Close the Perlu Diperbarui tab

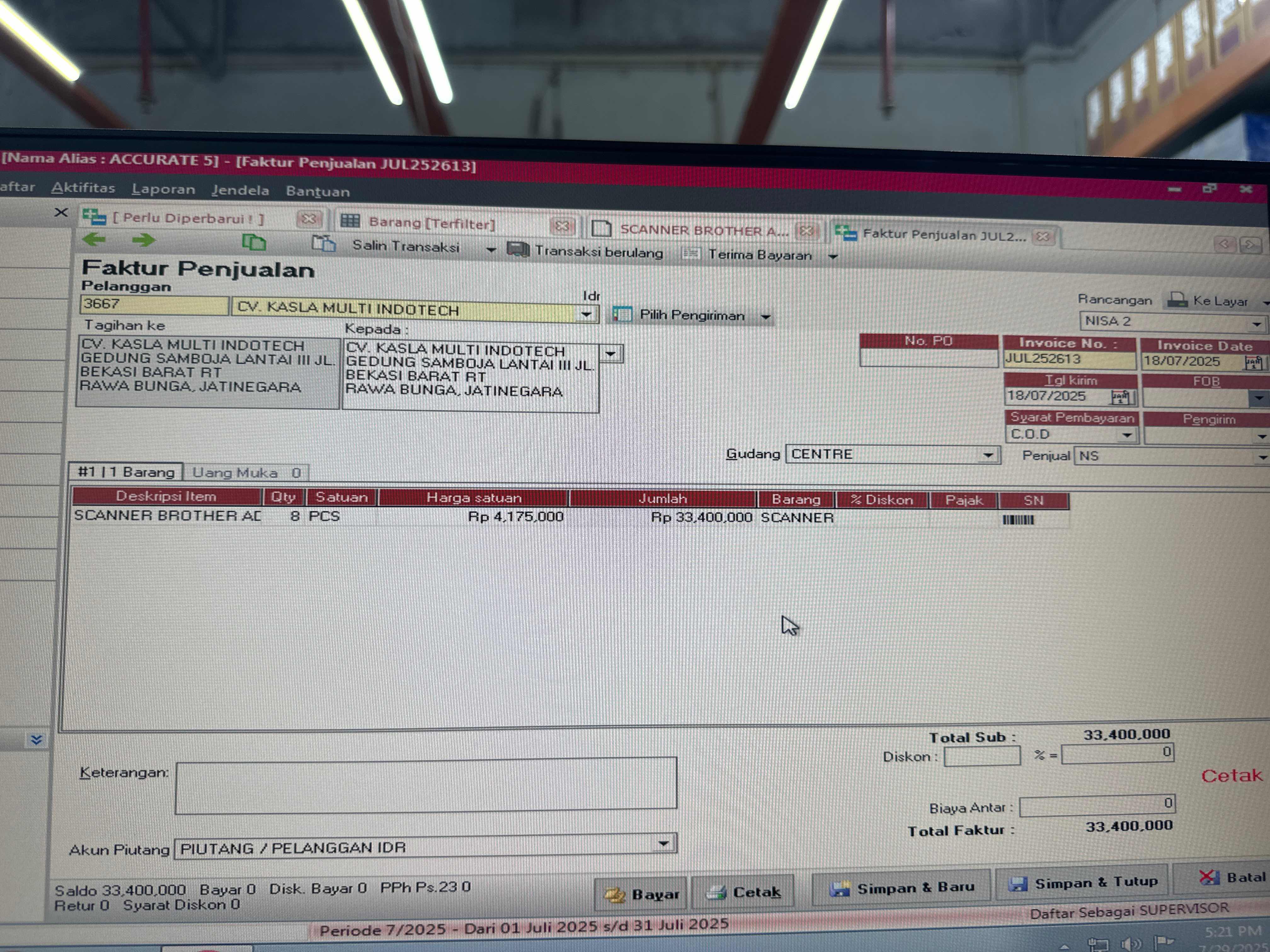tap(308, 218)
